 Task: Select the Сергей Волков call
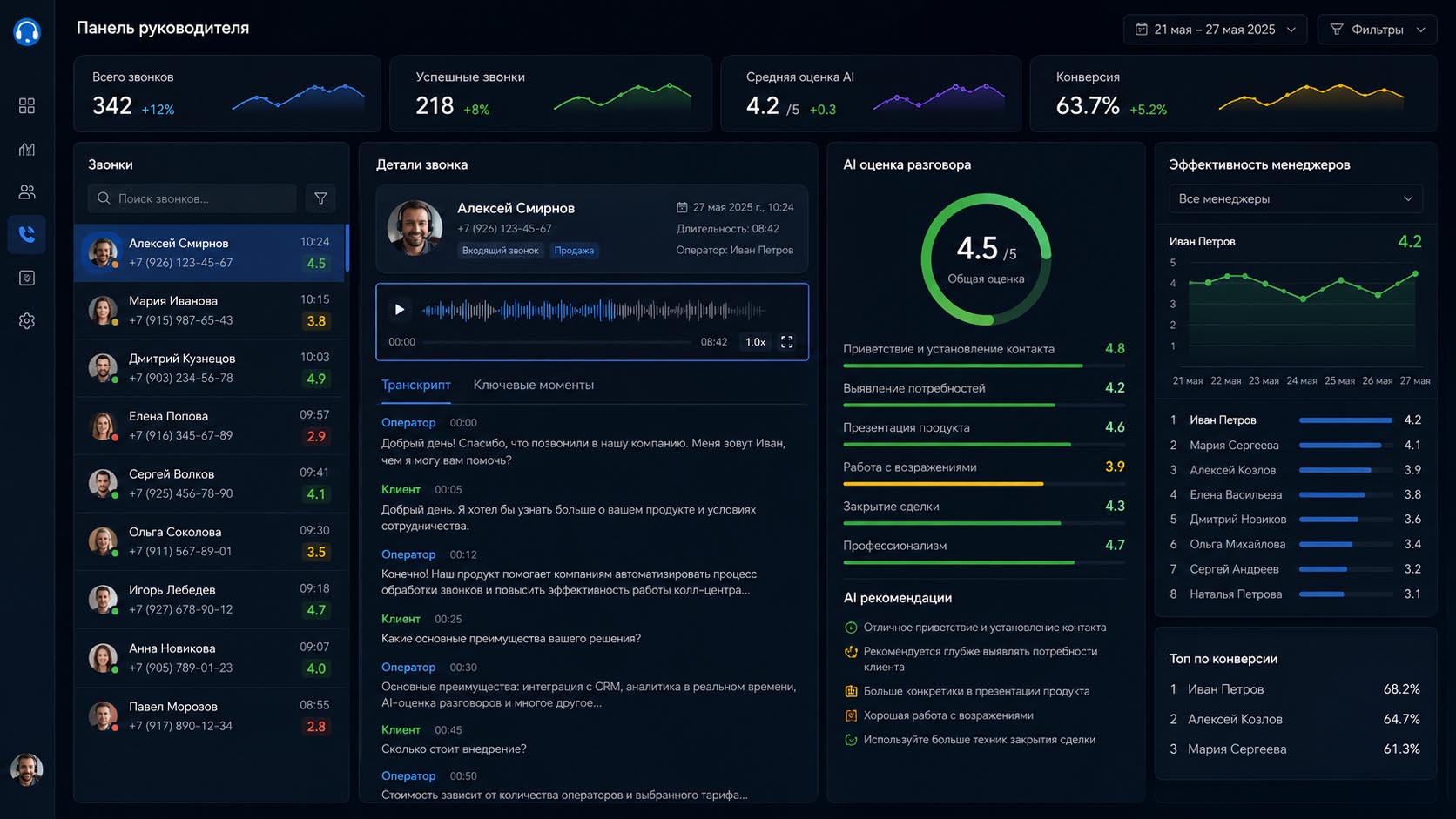(211, 484)
